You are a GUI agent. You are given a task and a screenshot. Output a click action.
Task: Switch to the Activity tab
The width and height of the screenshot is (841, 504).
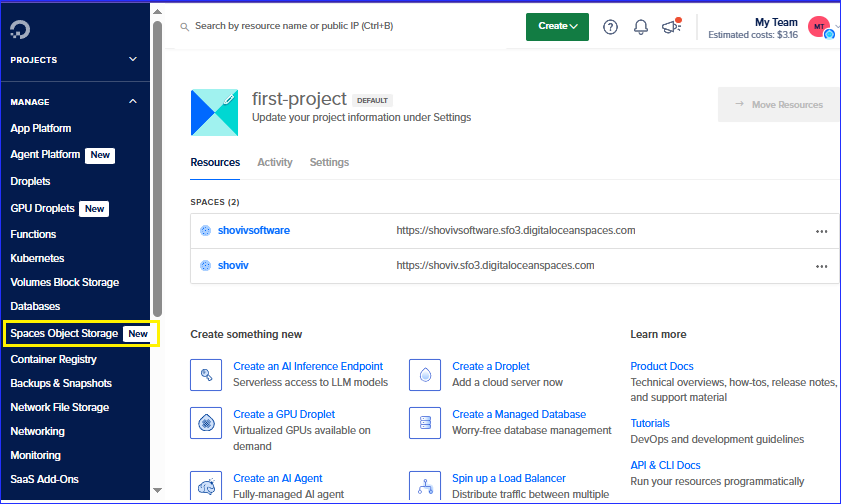[x=275, y=162]
